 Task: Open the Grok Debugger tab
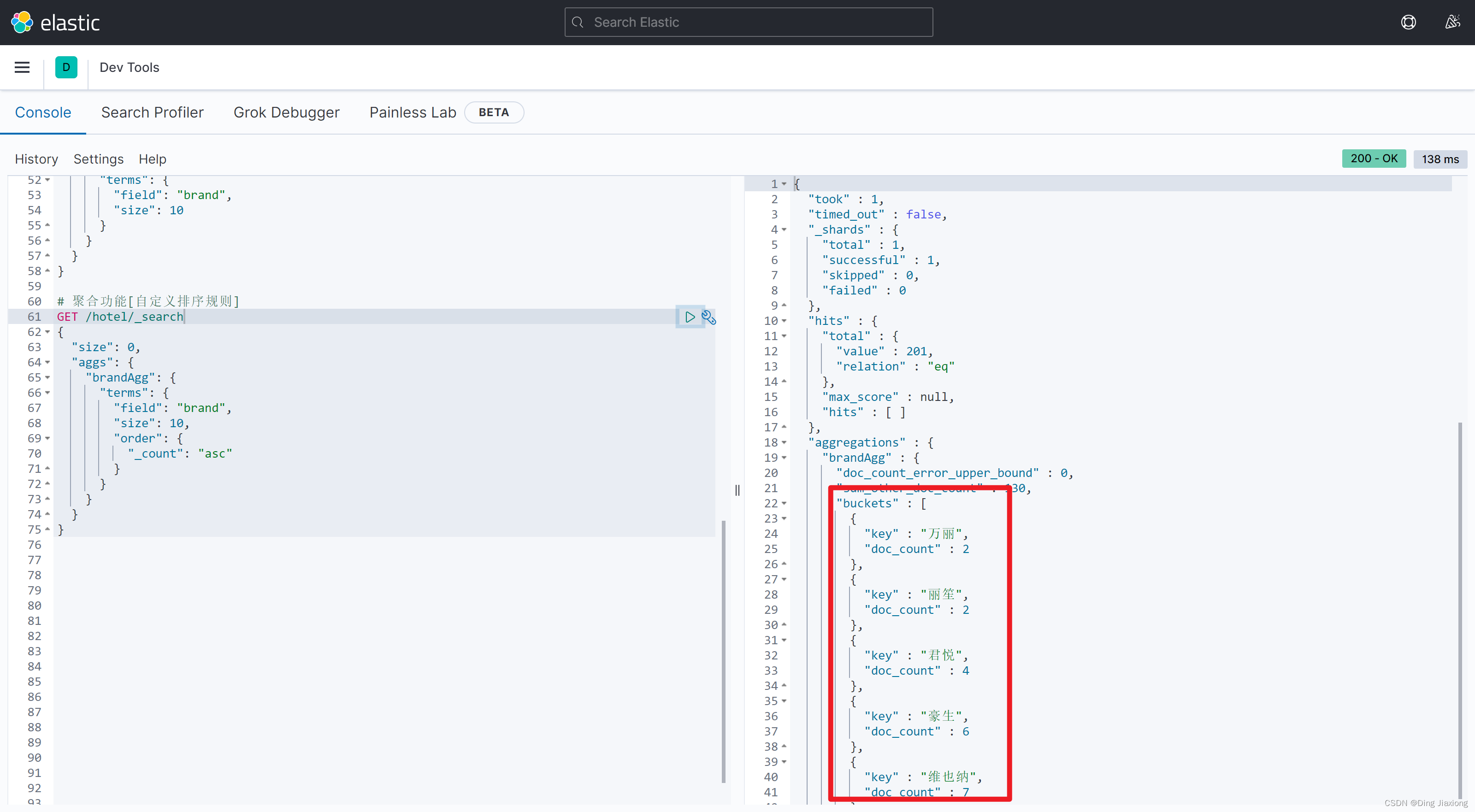[286, 112]
